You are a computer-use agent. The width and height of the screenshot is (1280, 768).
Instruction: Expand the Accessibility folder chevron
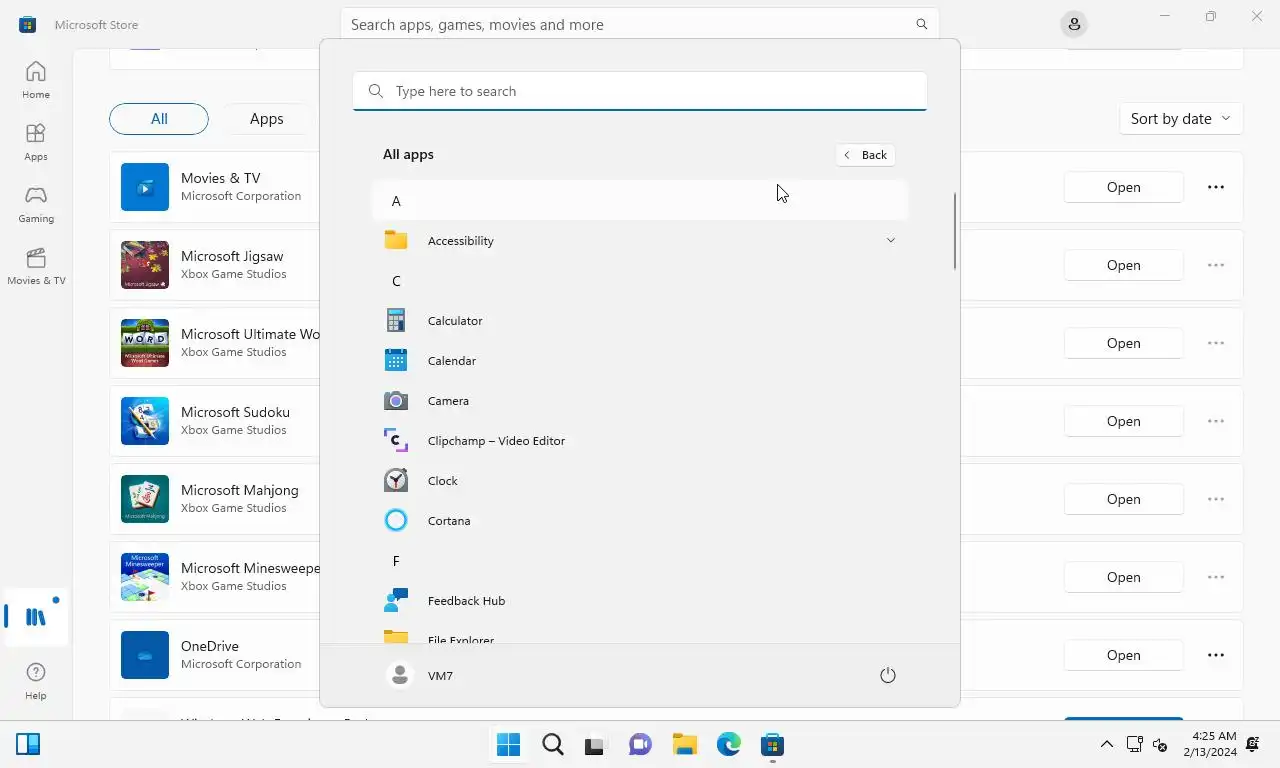pos(890,240)
